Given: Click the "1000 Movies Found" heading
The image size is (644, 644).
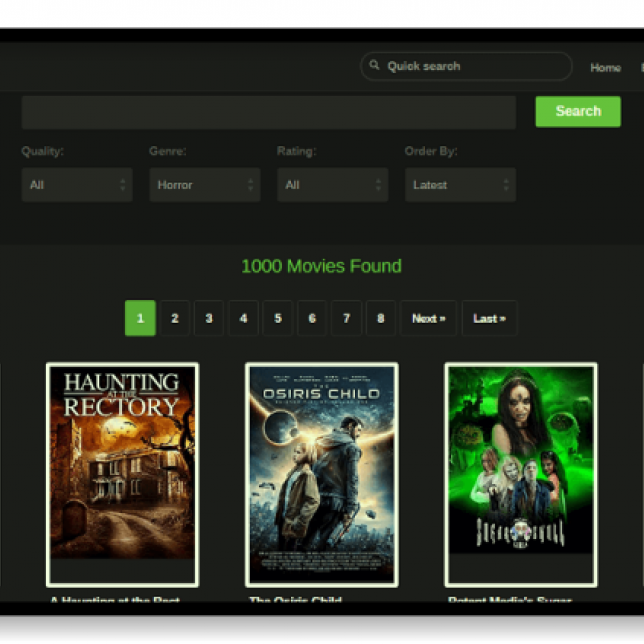Looking at the screenshot, I should click(x=321, y=266).
